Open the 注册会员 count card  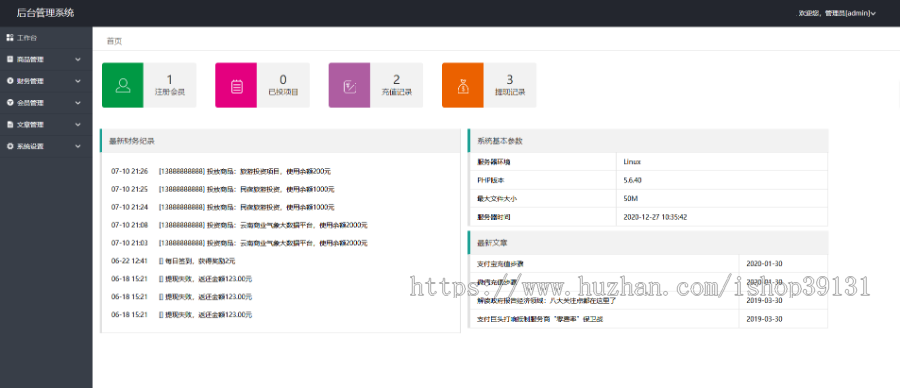[x=170, y=86]
